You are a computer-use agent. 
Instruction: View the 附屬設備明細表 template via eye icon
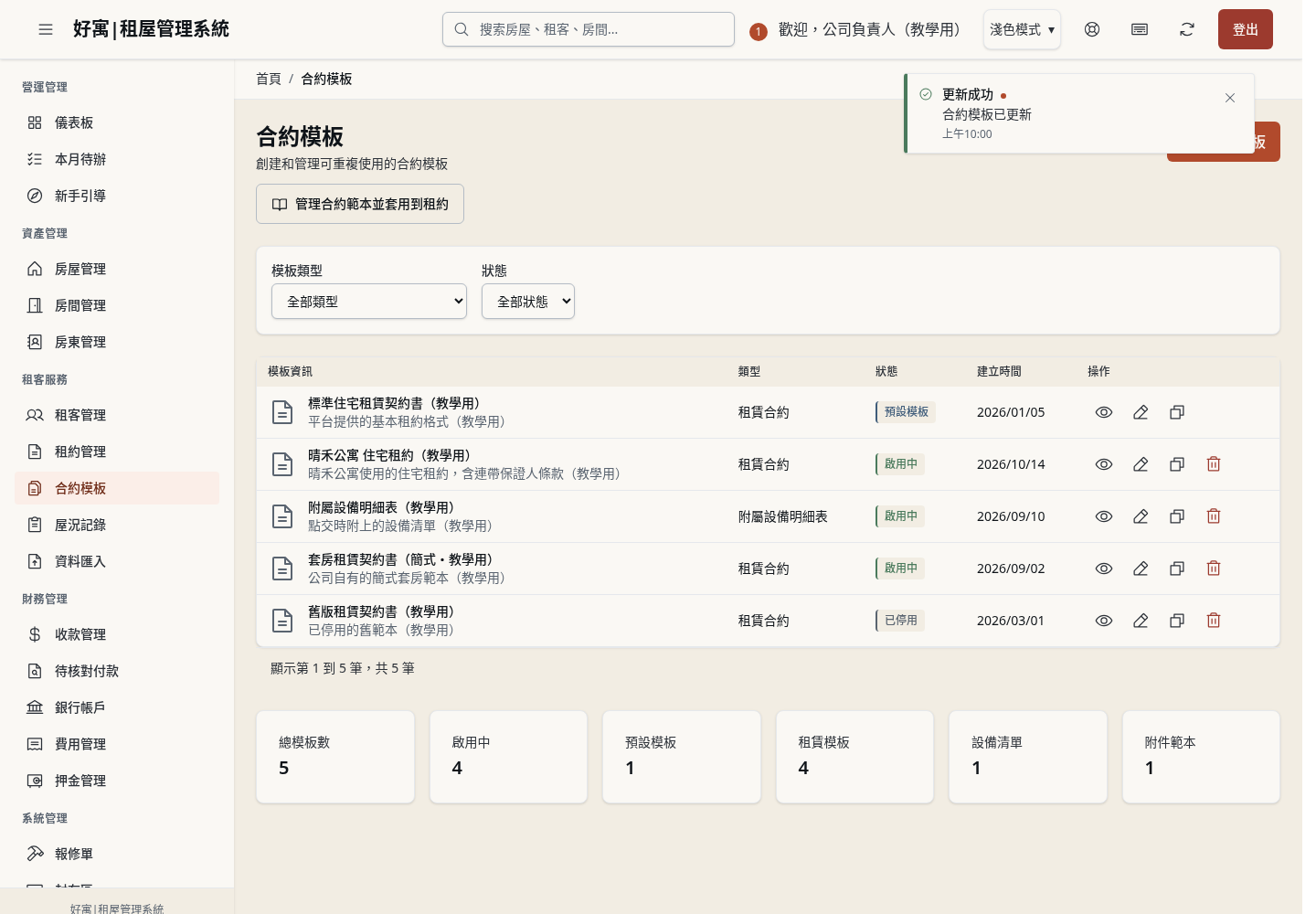point(1104,516)
